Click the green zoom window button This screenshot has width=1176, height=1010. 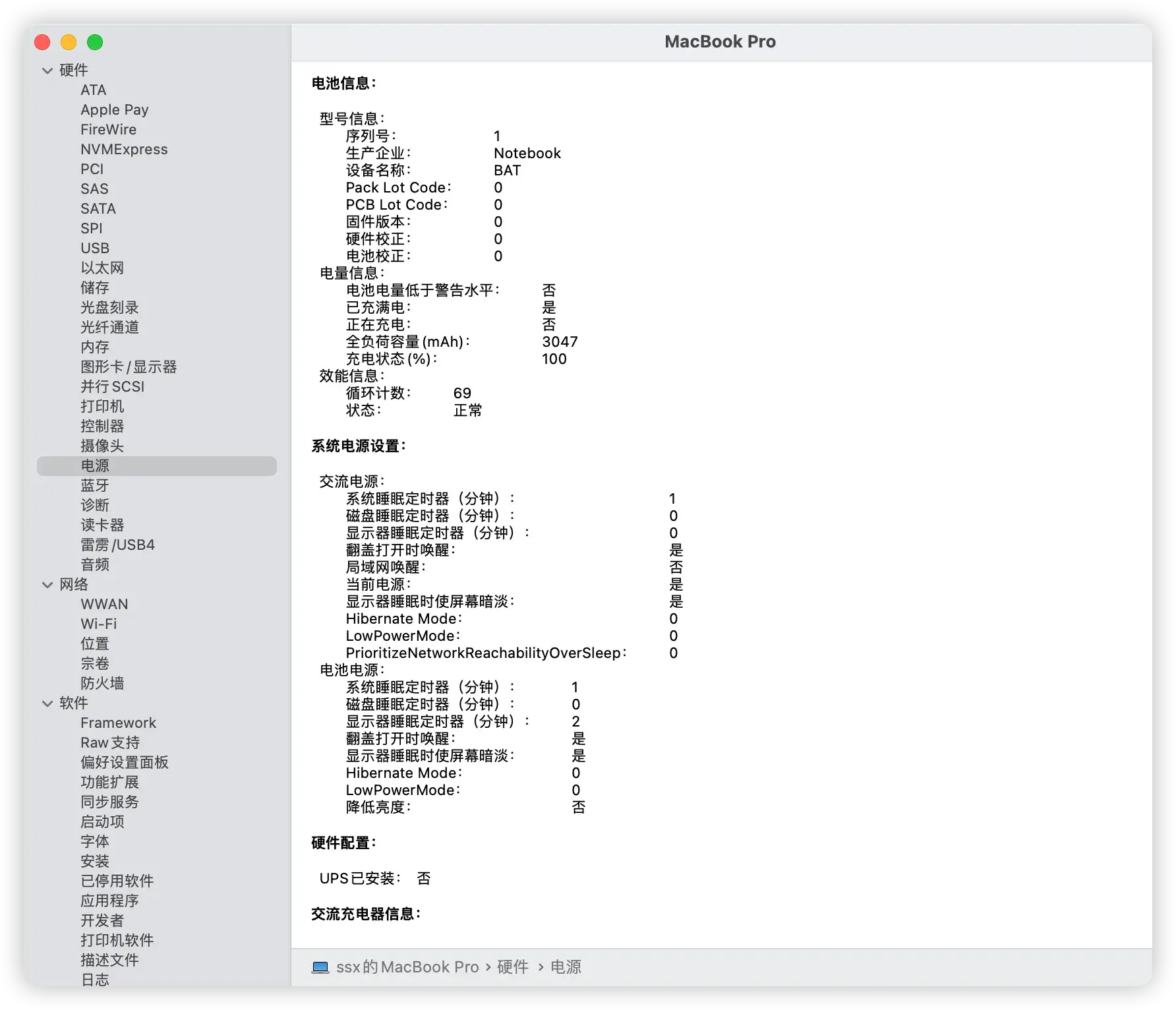click(95, 42)
